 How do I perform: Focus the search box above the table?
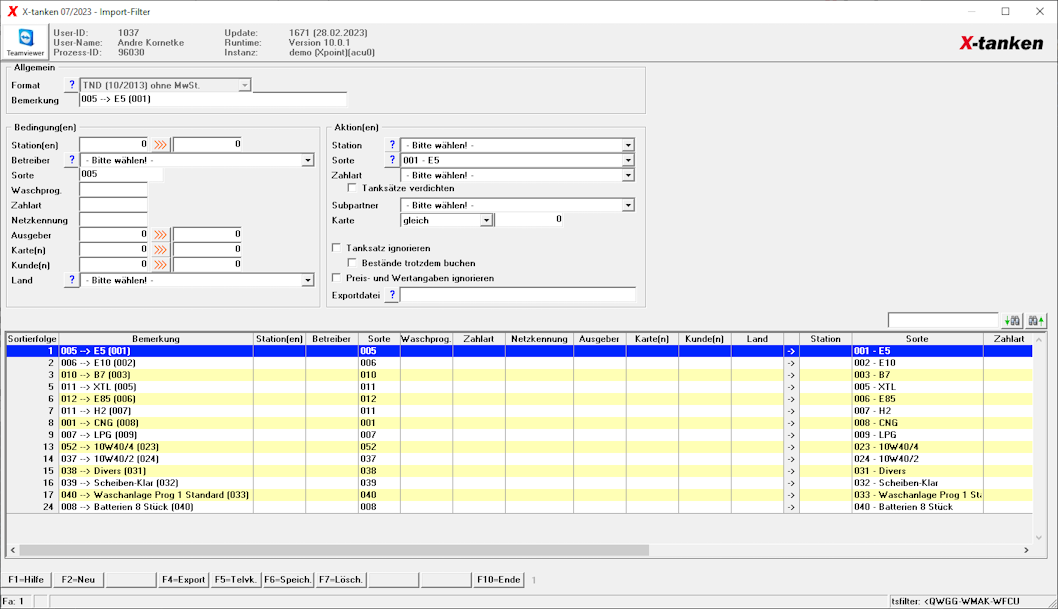943,320
